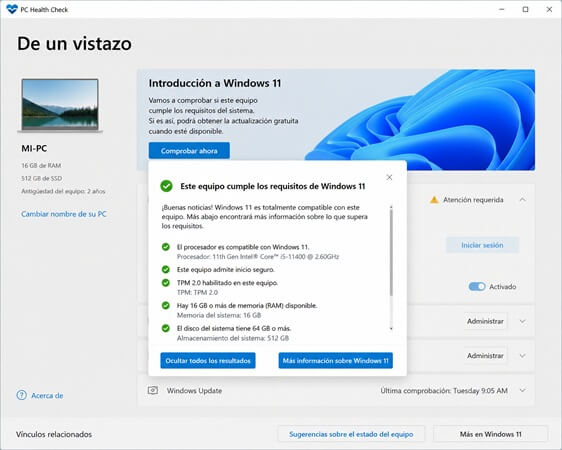Viewport: 562px width, 450px height.
Task: Click the yellow warning triangle icon
Action: point(434,200)
